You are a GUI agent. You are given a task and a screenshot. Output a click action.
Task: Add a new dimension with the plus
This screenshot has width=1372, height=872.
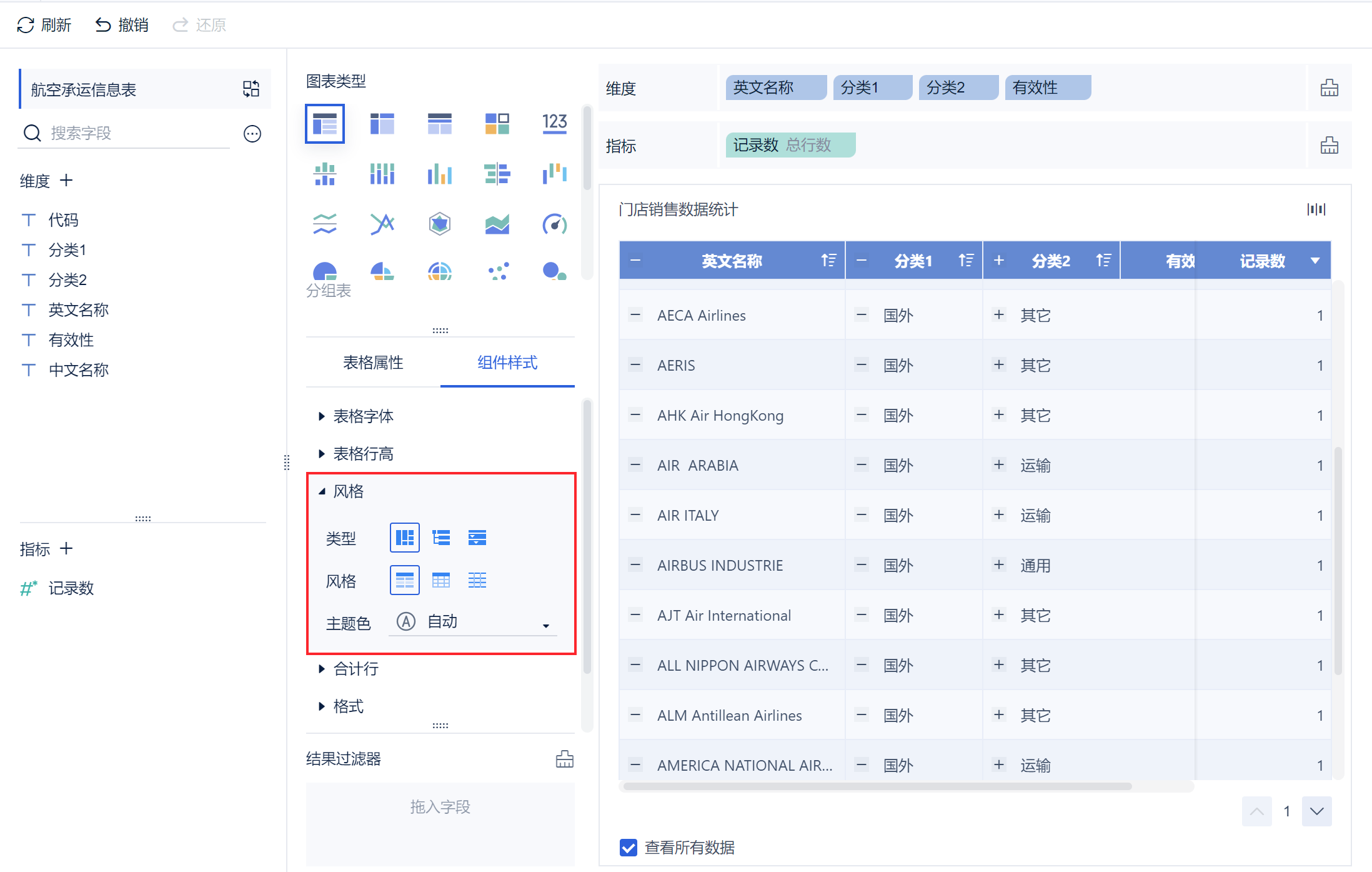point(66,181)
